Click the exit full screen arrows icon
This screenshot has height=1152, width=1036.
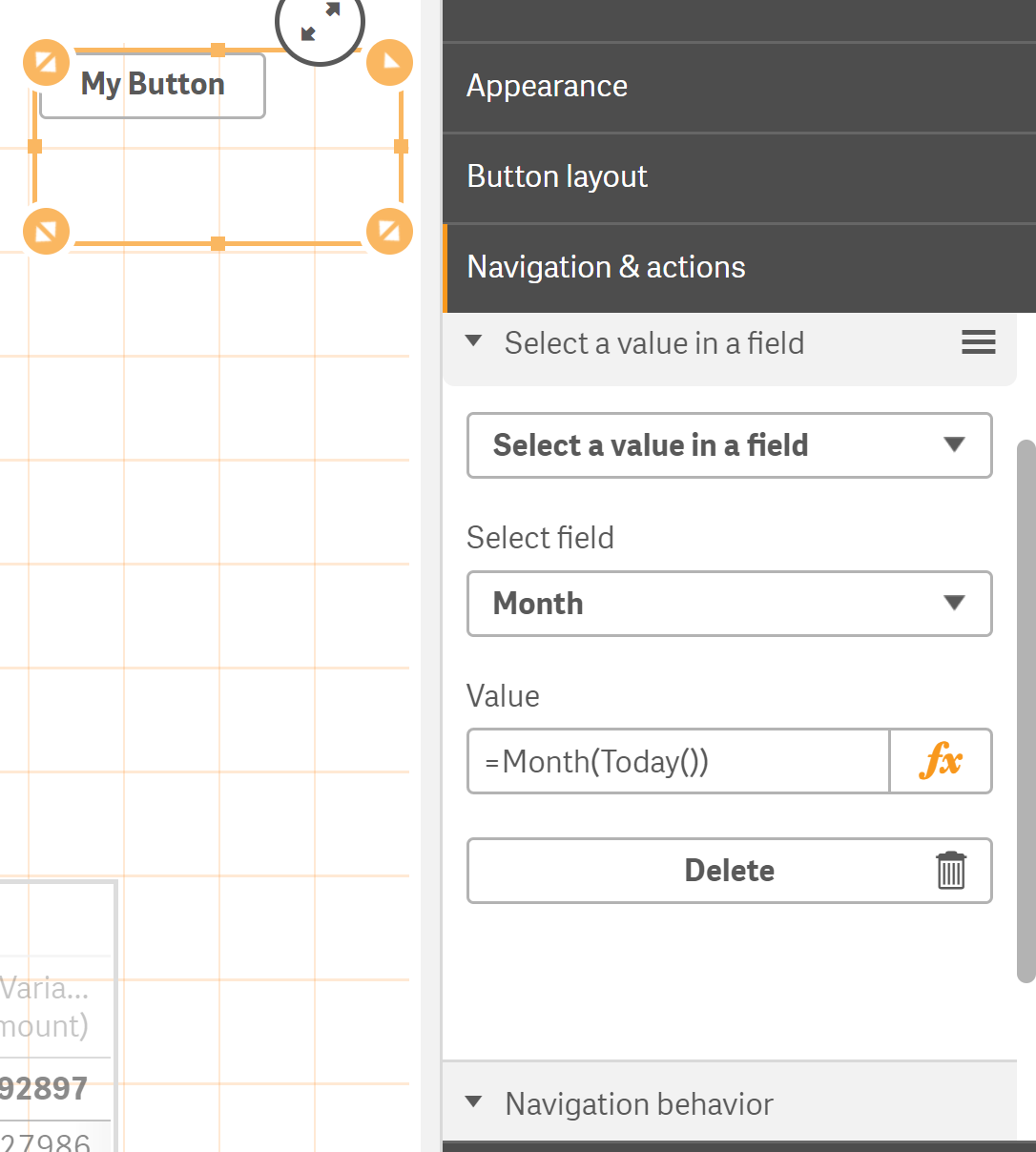tap(321, 23)
